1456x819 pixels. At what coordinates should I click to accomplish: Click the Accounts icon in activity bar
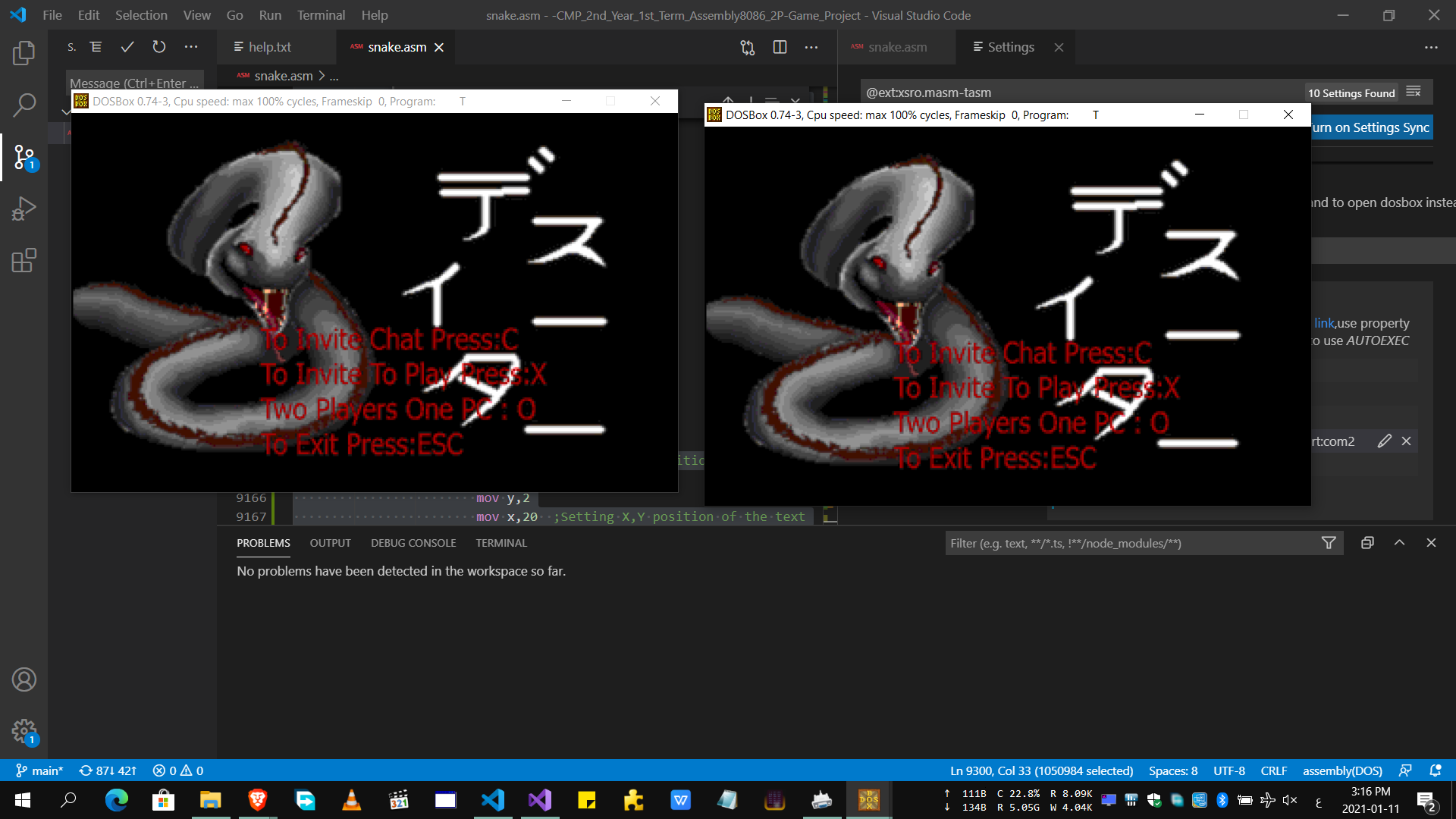click(24, 679)
